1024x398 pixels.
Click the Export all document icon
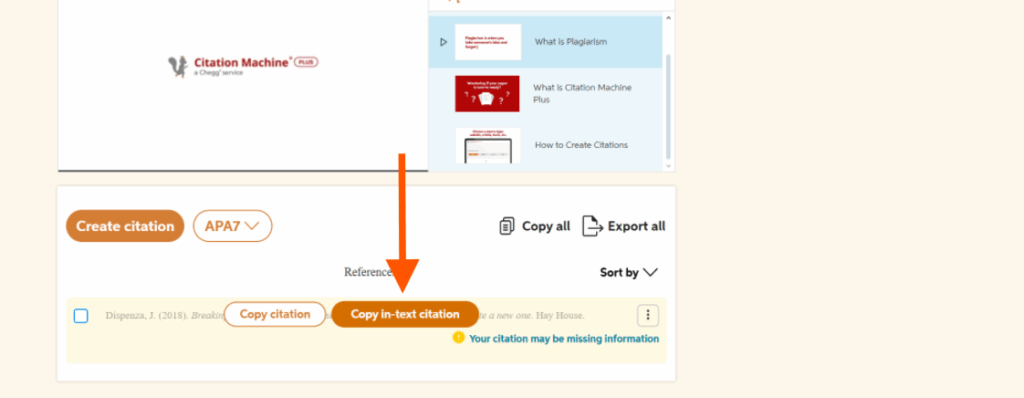click(592, 226)
